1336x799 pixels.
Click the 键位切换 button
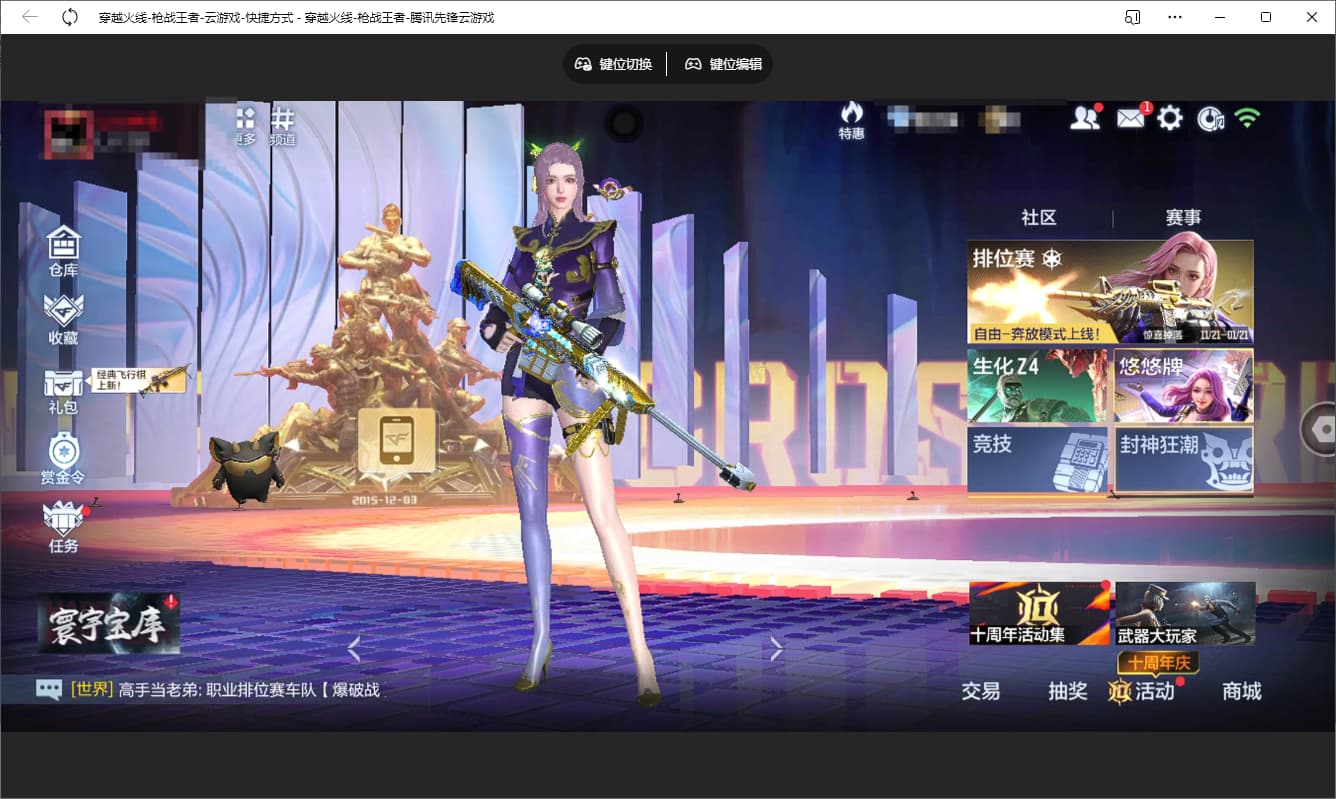(x=614, y=64)
